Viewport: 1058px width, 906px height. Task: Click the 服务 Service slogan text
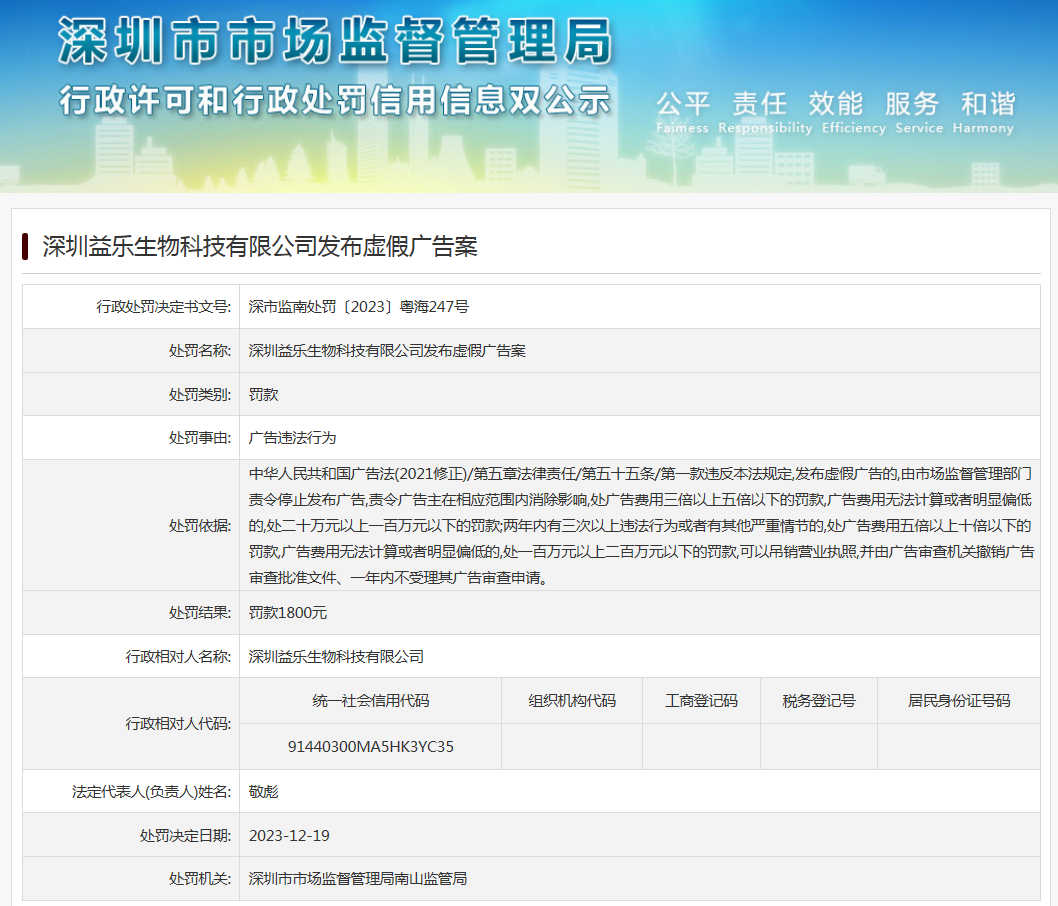click(912, 112)
